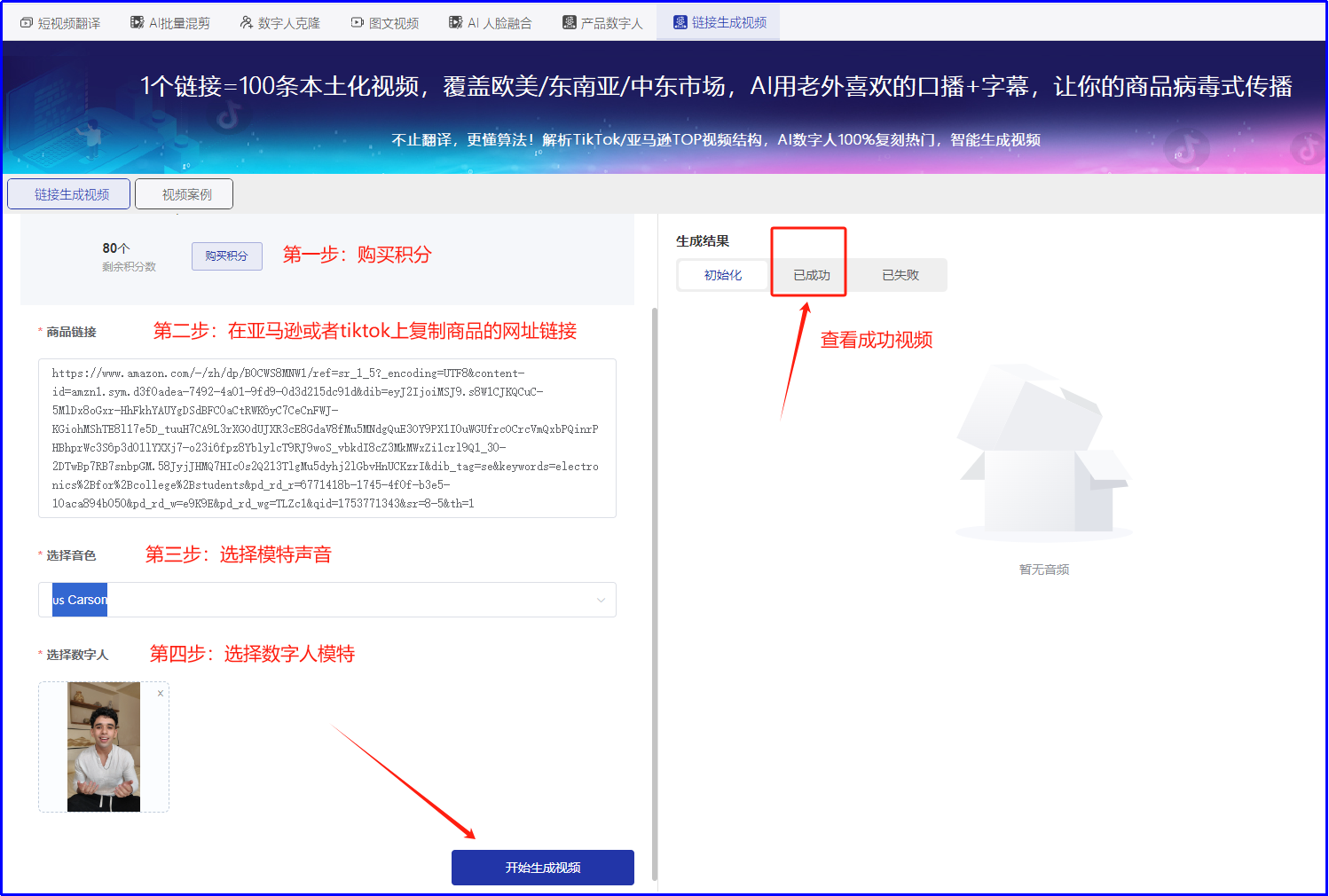Image resolution: width=1329 pixels, height=896 pixels.
Task: Open the 选择音色 voice dropdown
Action: (600, 600)
